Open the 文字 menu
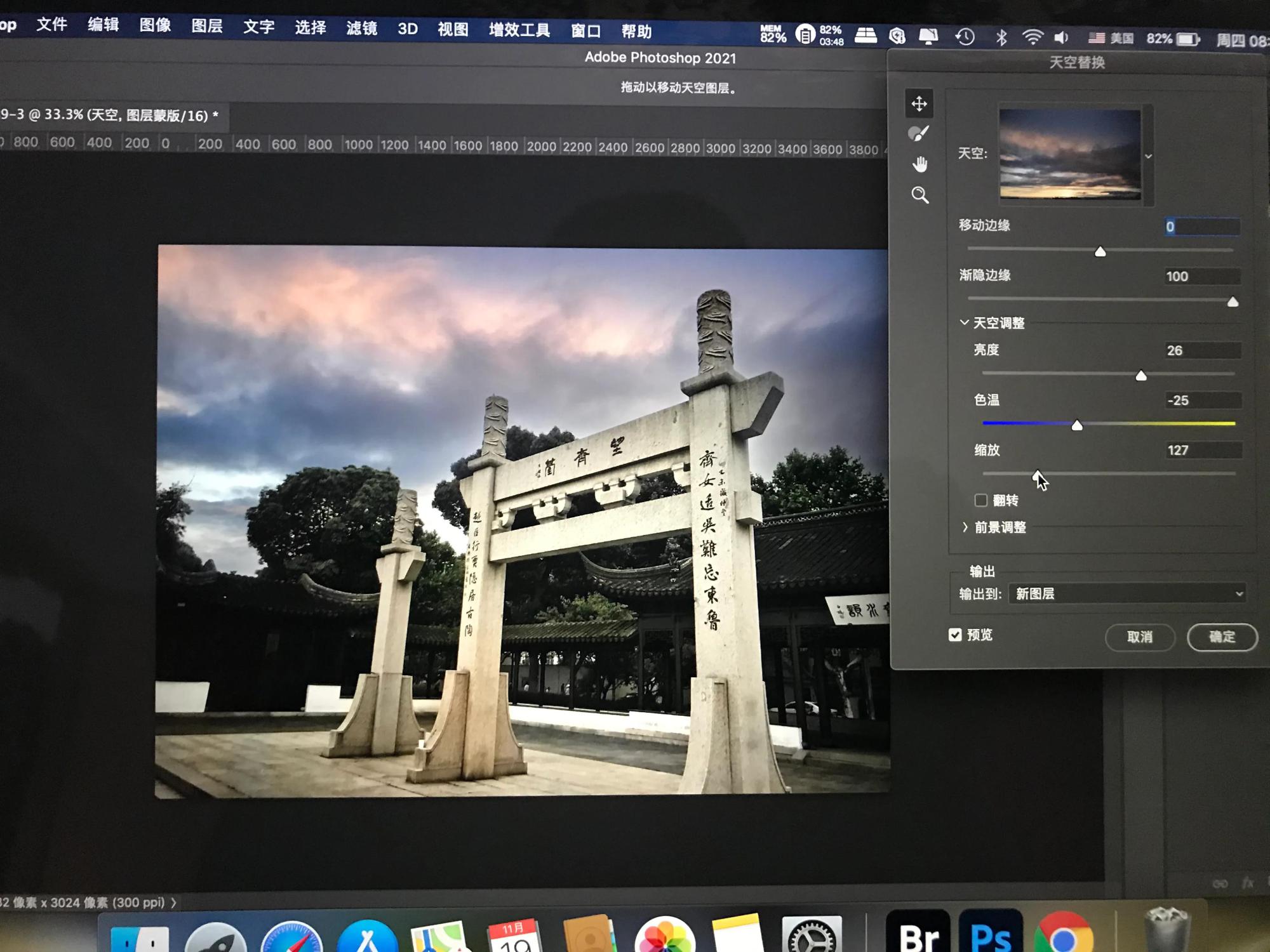The width and height of the screenshot is (1270, 952). [259, 27]
